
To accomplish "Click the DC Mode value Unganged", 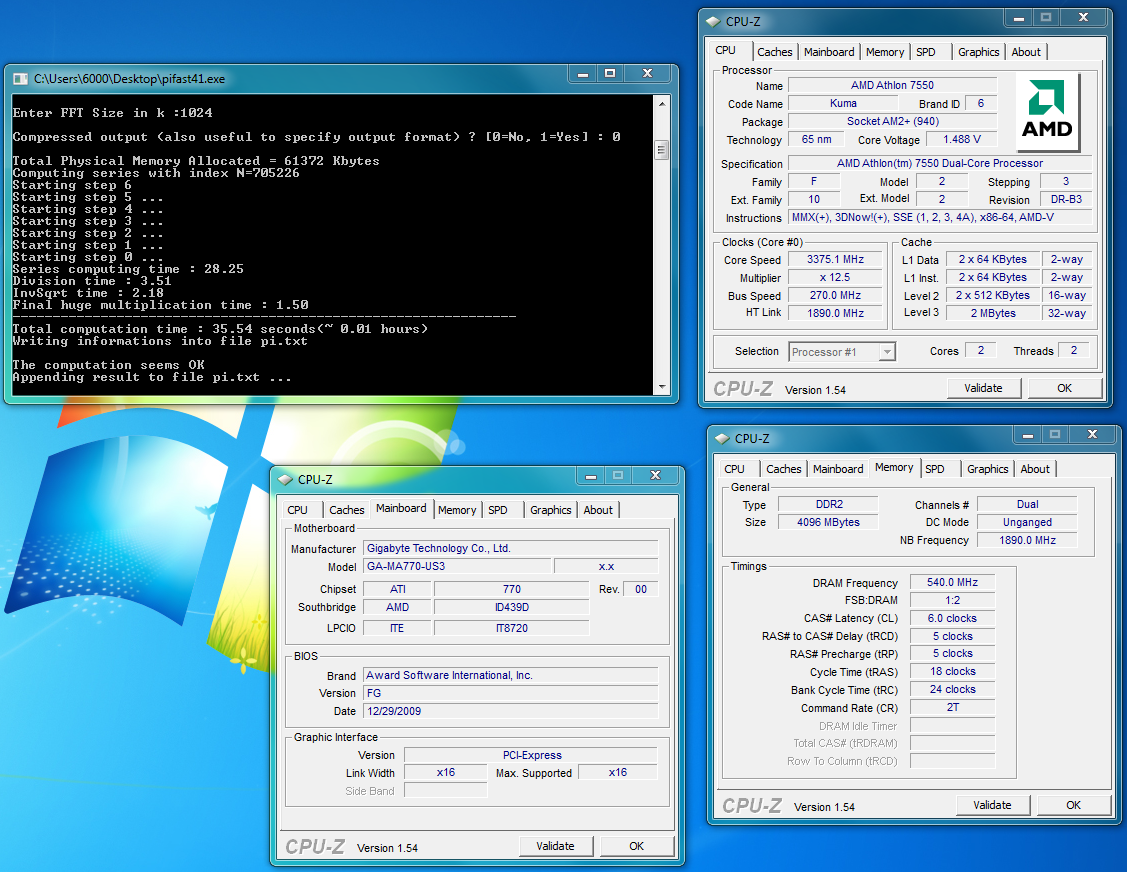I will click(1027, 523).
